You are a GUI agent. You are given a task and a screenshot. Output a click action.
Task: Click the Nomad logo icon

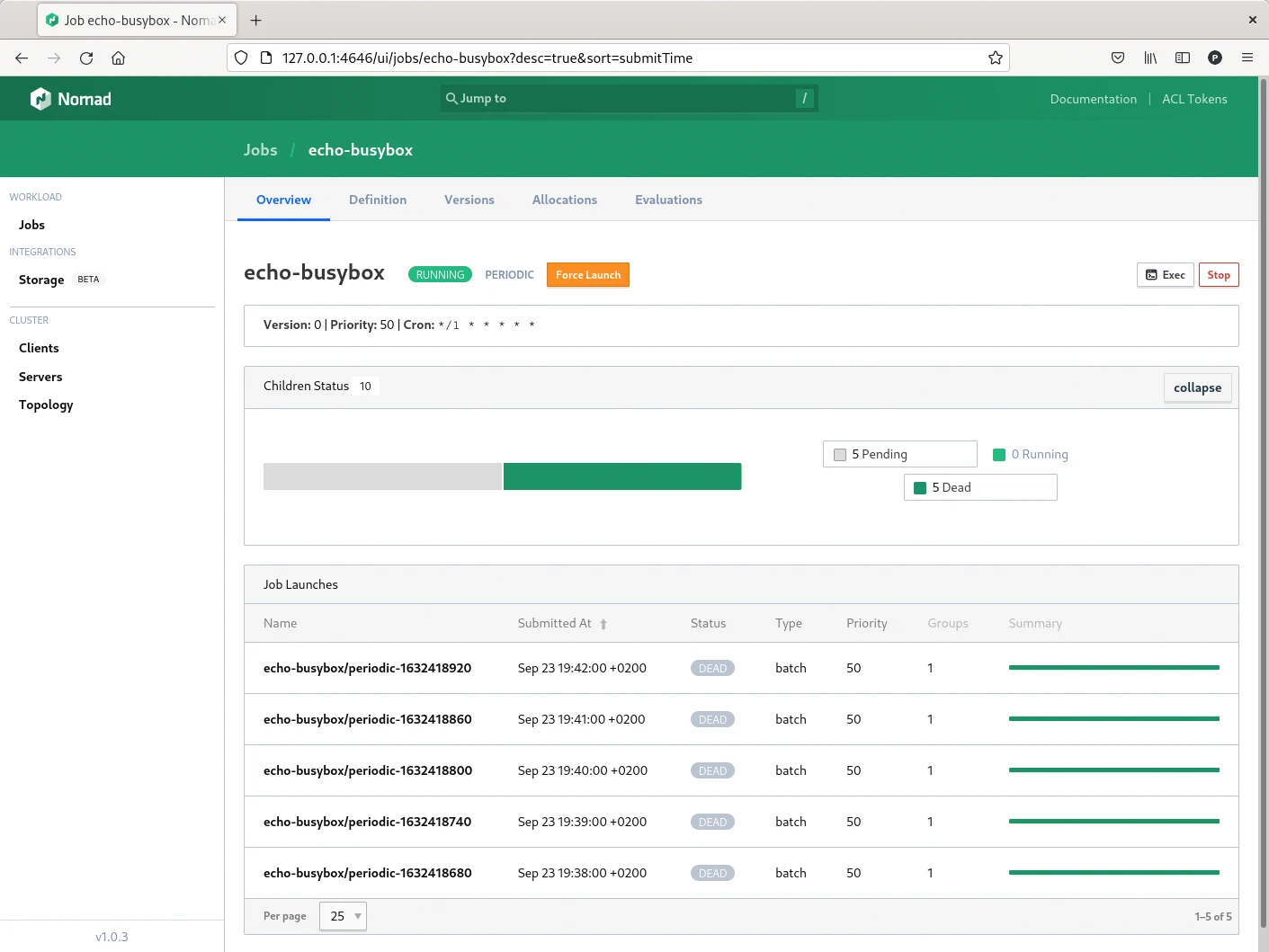(x=40, y=99)
